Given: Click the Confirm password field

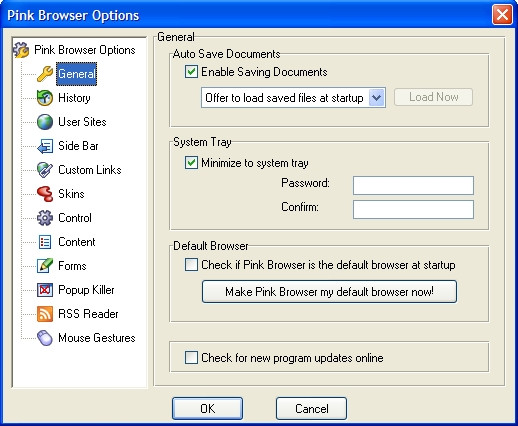Looking at the screenshot, I should pyautogui.click(x=413, y=209).
